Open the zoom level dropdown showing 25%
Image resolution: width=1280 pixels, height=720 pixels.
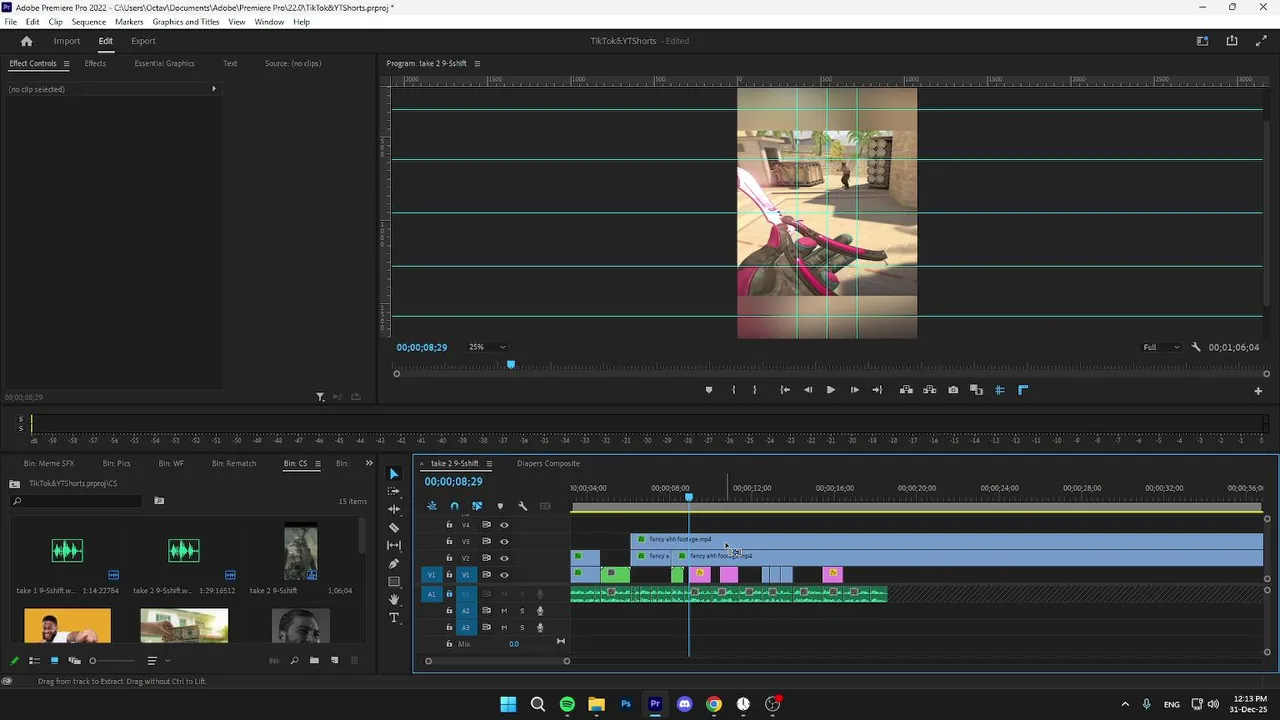point(488,347)
